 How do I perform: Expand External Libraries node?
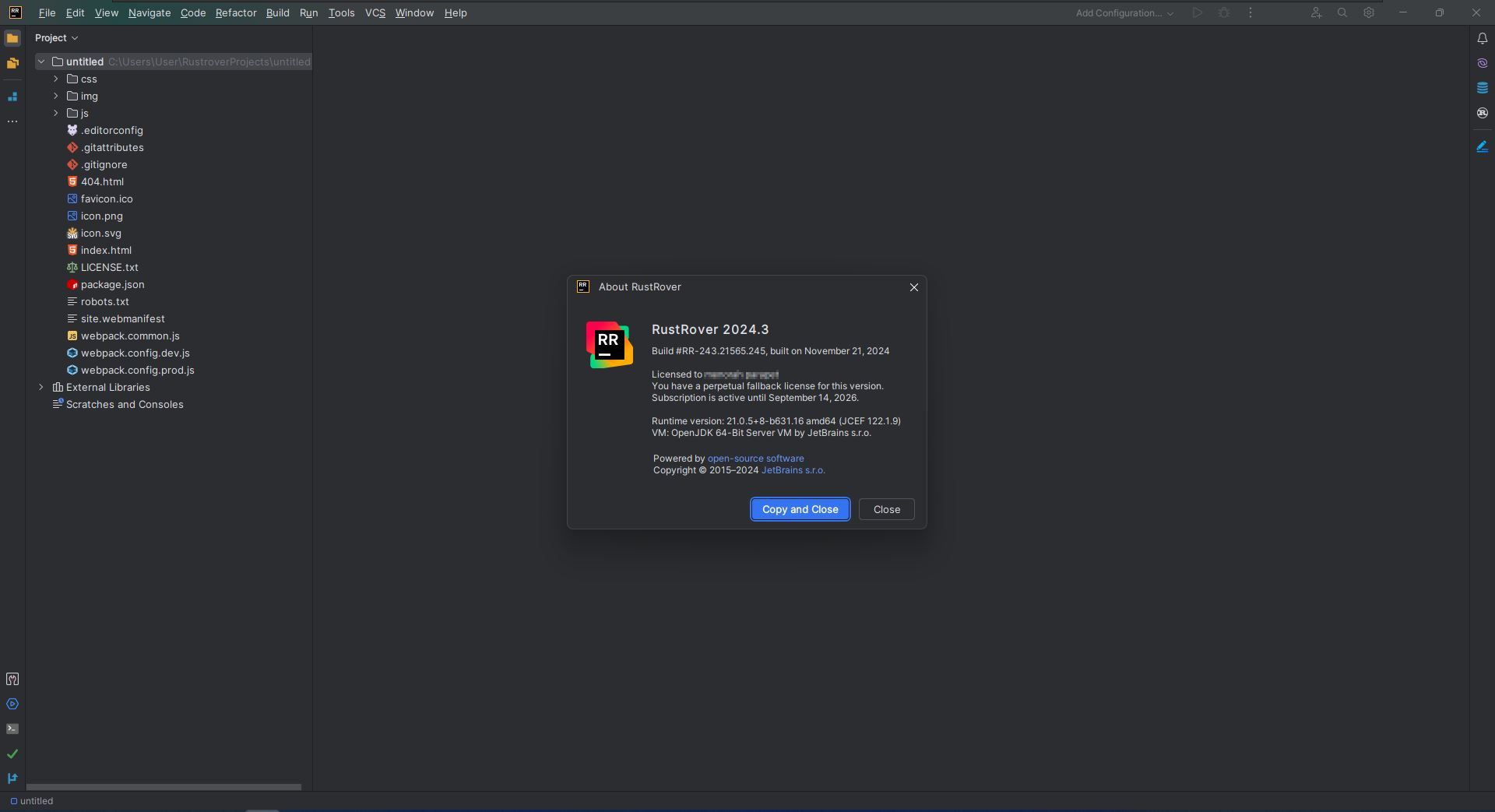coord(41,387)
